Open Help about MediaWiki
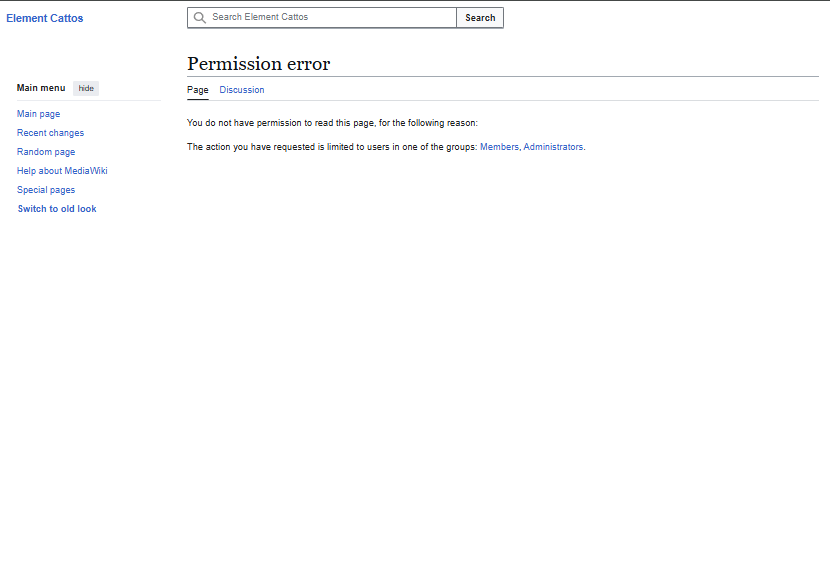 [62, 171]
